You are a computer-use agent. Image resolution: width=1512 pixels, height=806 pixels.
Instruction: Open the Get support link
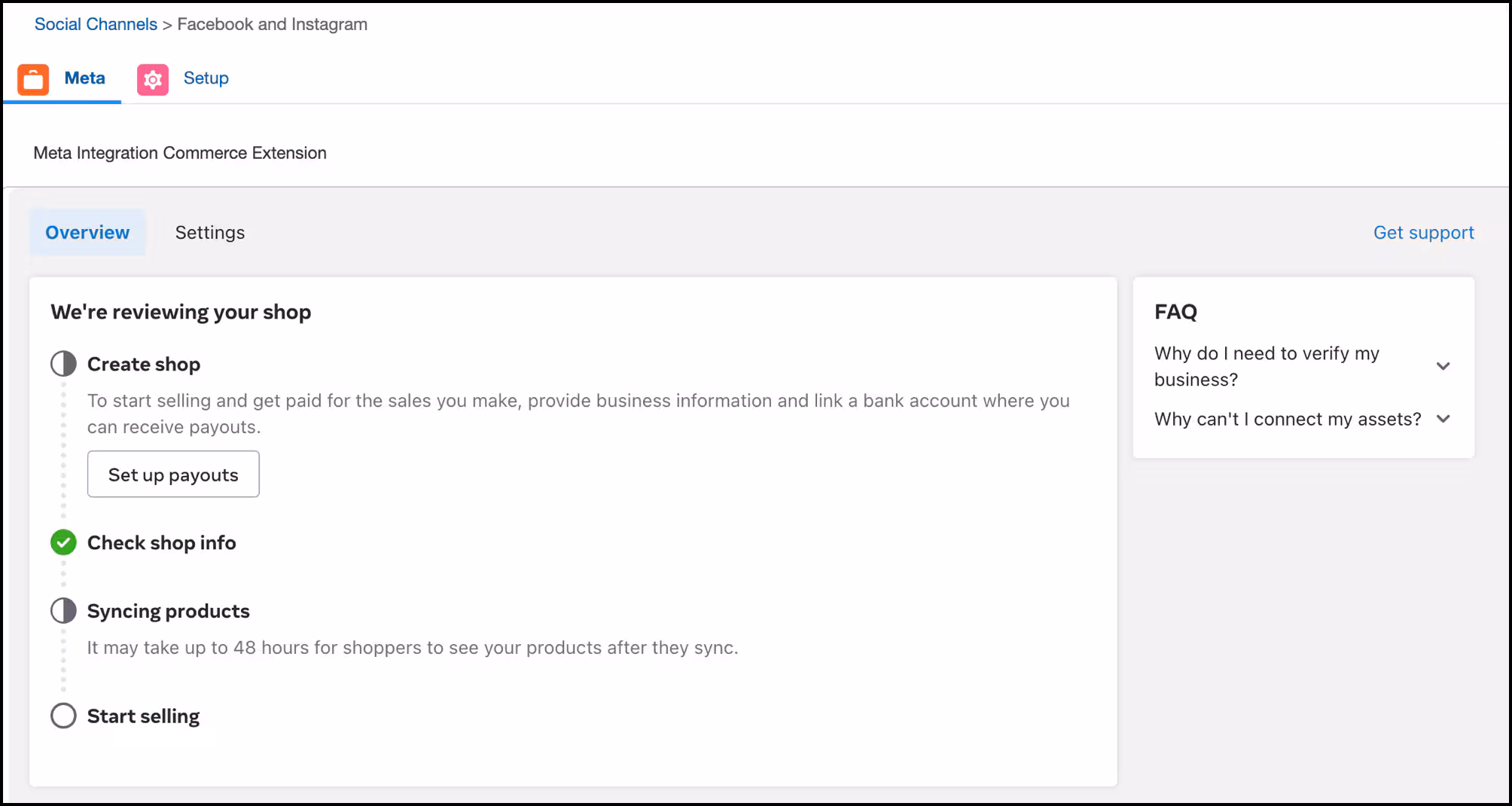point(1423,233)
